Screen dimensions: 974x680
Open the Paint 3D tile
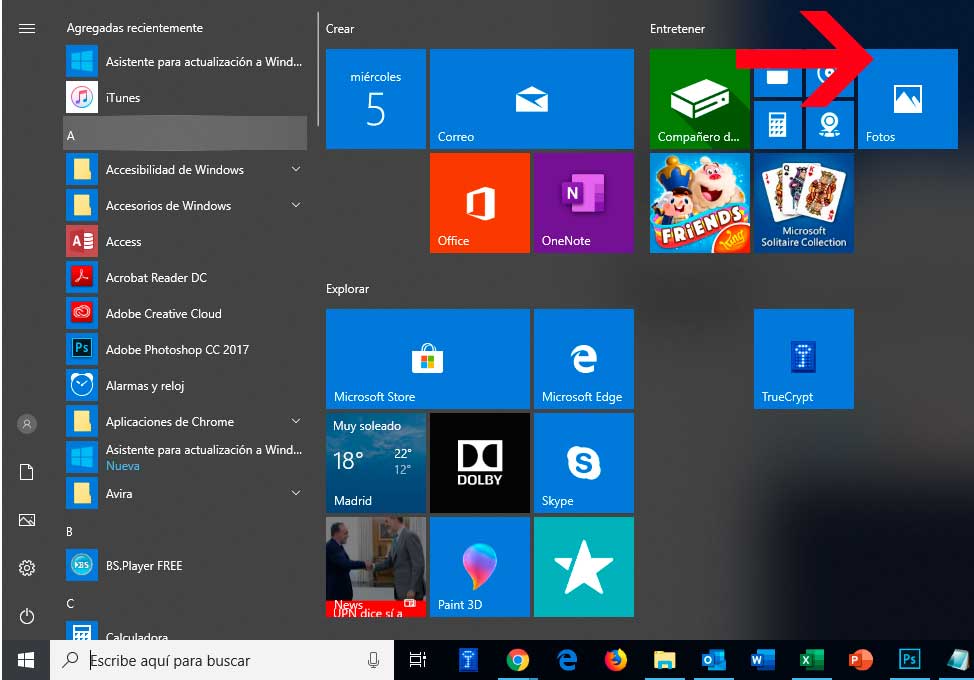pos(480,567)
